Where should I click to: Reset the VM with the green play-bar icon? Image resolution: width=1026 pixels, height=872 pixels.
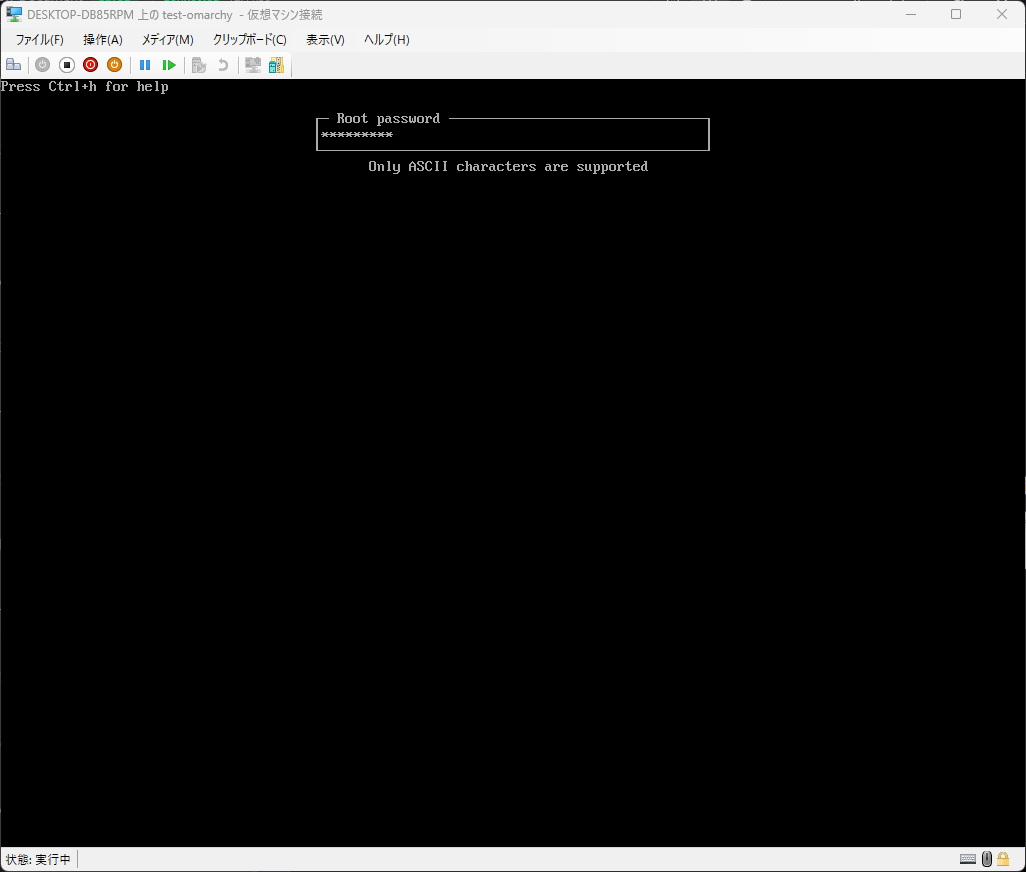[x=169, y=65]
